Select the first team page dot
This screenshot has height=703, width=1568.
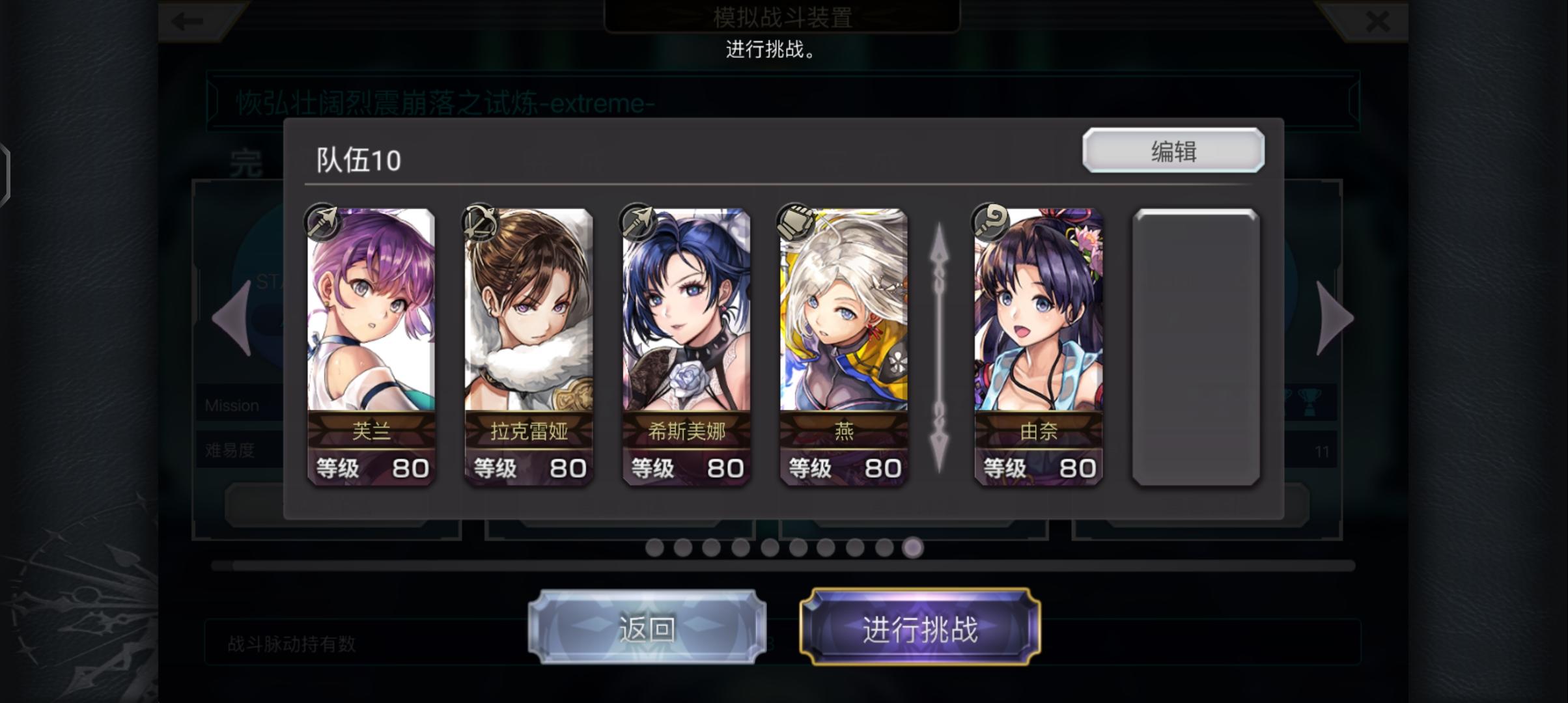(654, 547)
